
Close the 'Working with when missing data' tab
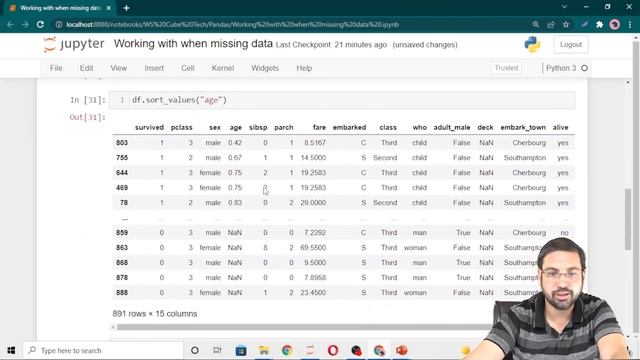coord(109,8)
